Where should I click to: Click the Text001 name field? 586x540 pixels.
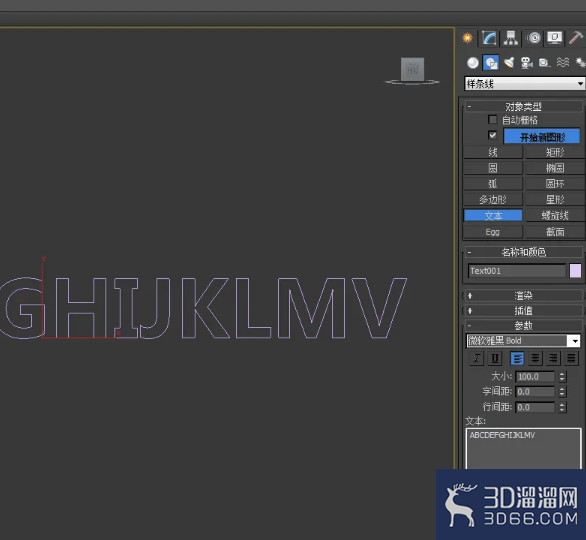point(517,271)
